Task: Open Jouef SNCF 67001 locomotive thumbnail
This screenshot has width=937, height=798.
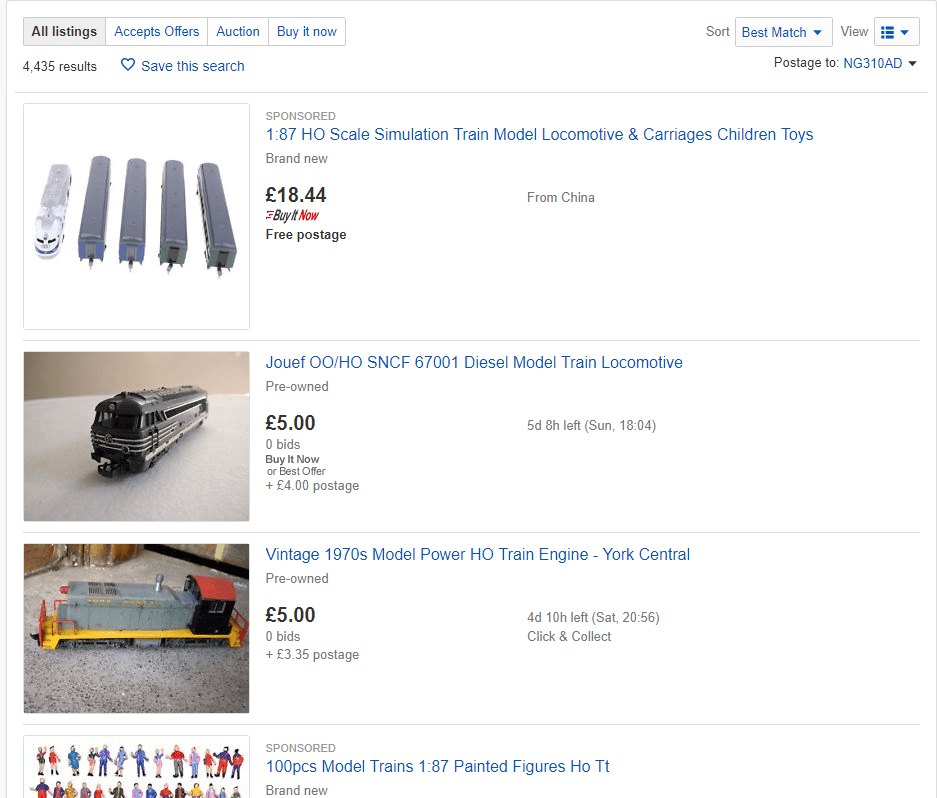Action: [136, 436]
